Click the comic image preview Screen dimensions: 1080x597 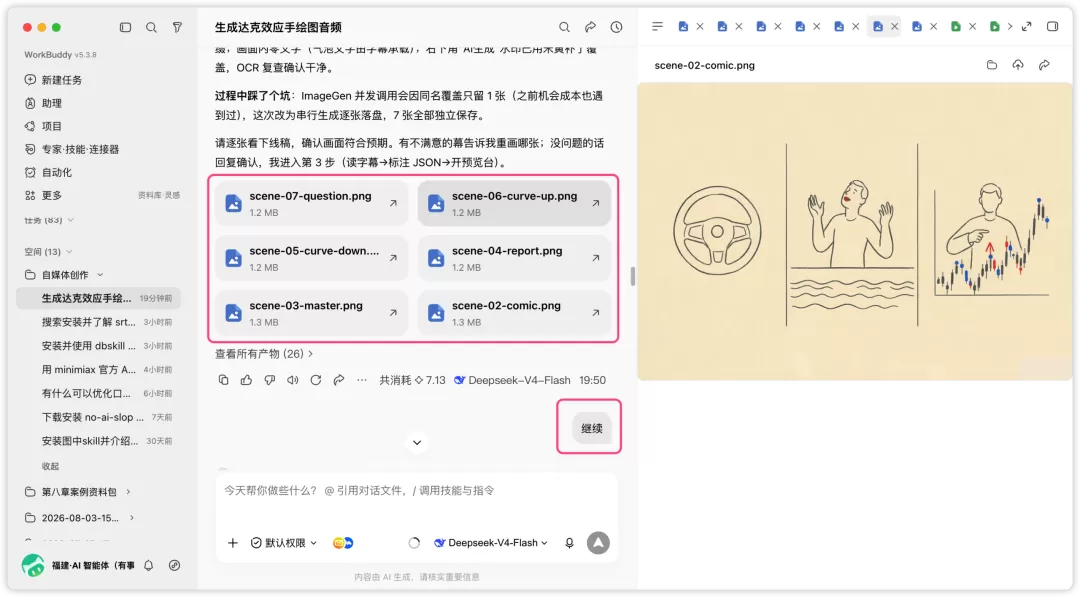pyautogui.click(x=854, y=231)
